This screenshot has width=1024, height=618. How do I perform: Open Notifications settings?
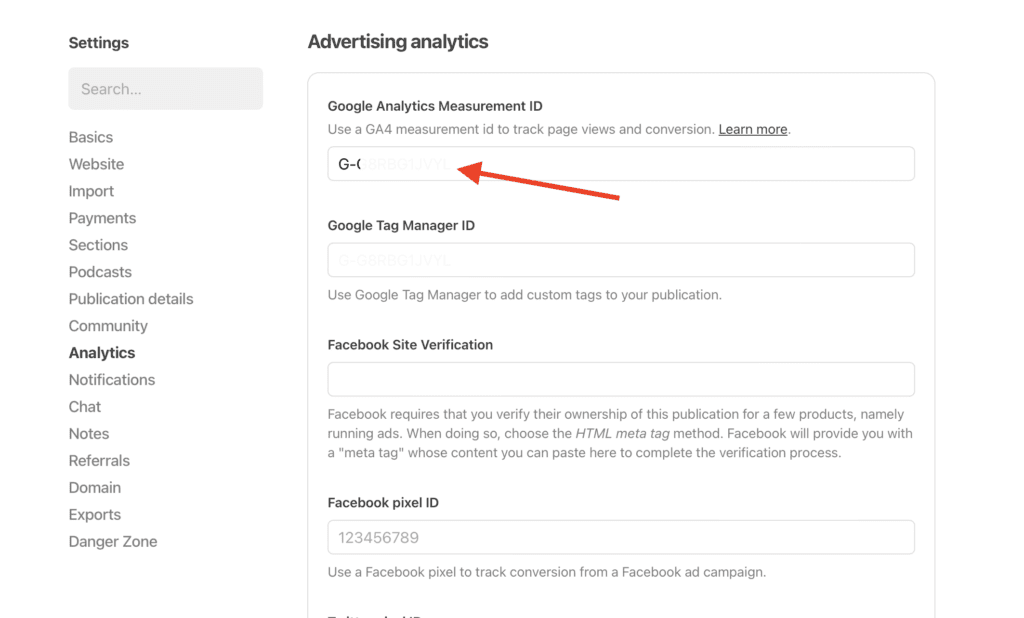(x=112, y=380)
